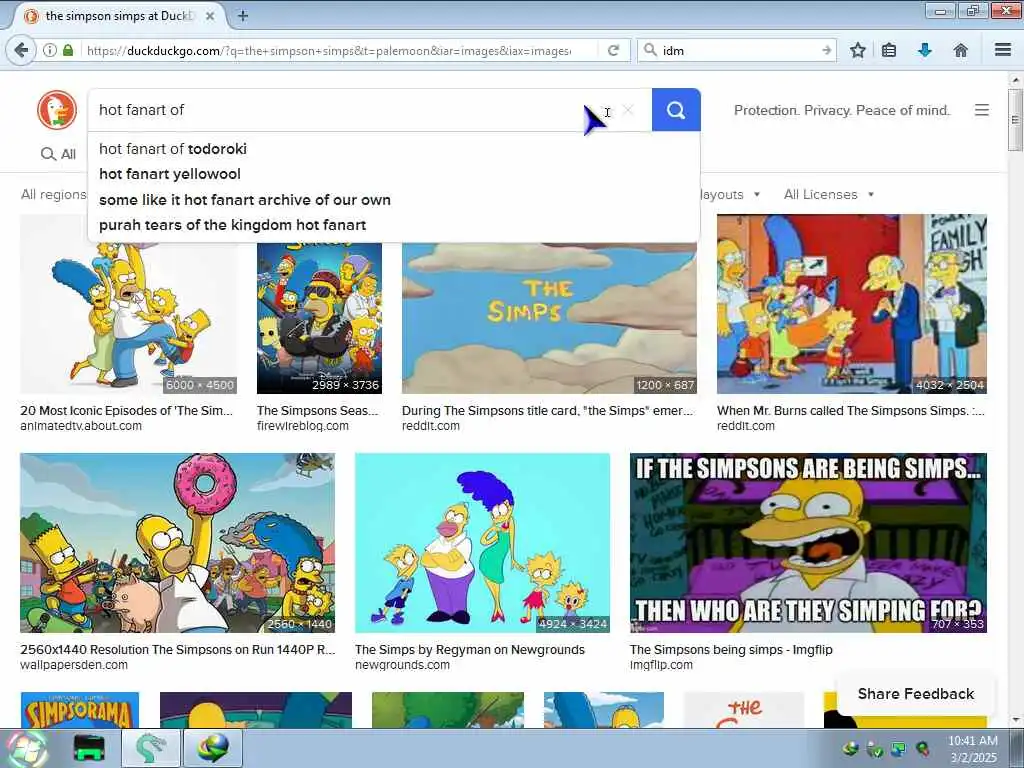Pick suggestion some like it hot fanart
Image resolution: width=1024 pixels, height=768 pixels.
coord(393,200)
